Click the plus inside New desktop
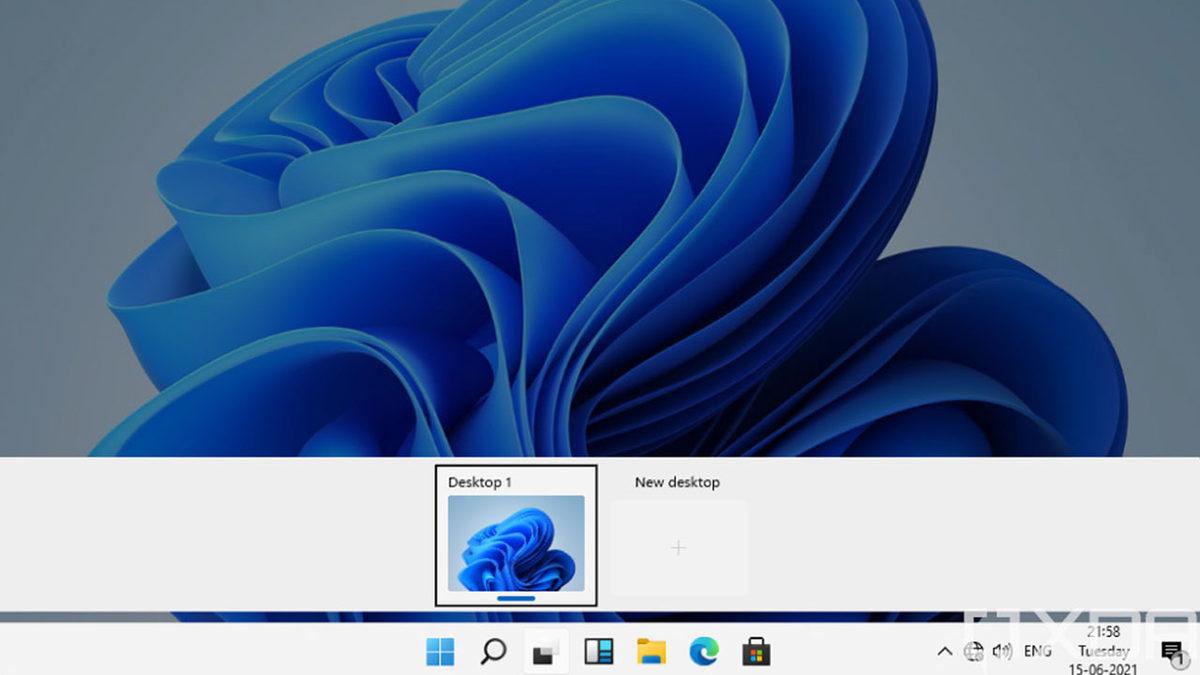1200x675 pixels. 678,547
